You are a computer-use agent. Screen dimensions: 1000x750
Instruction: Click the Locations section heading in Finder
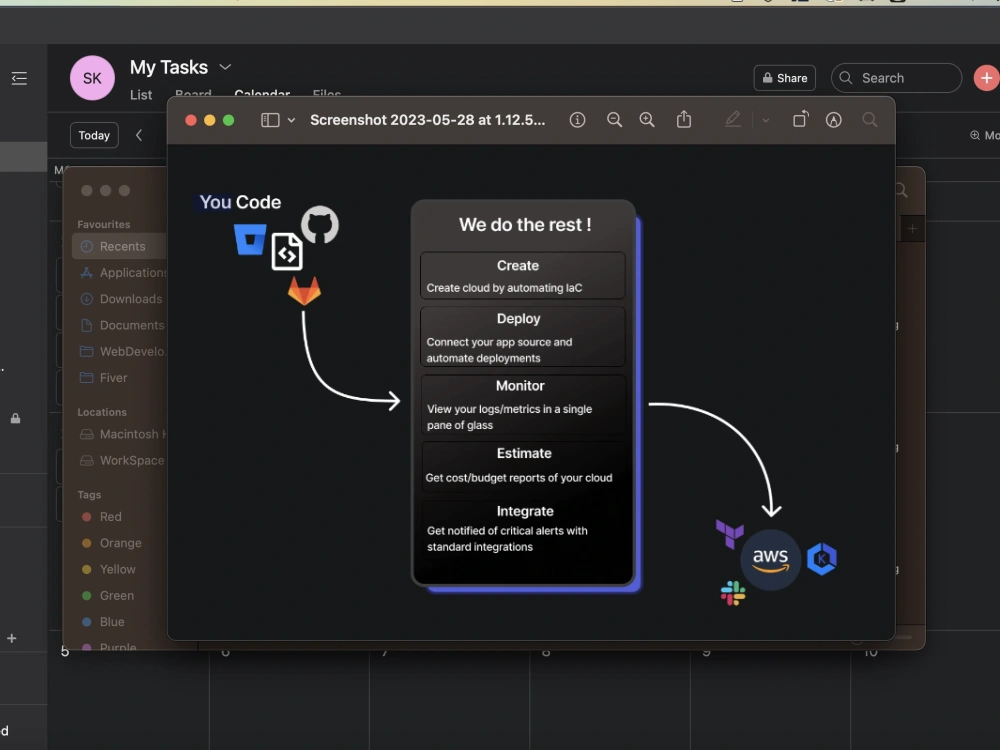pyautogui.click(x=102, y=412)
